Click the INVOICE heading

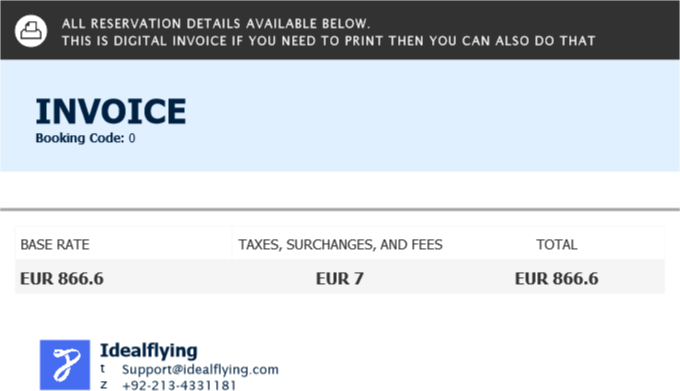pos(111,111)
